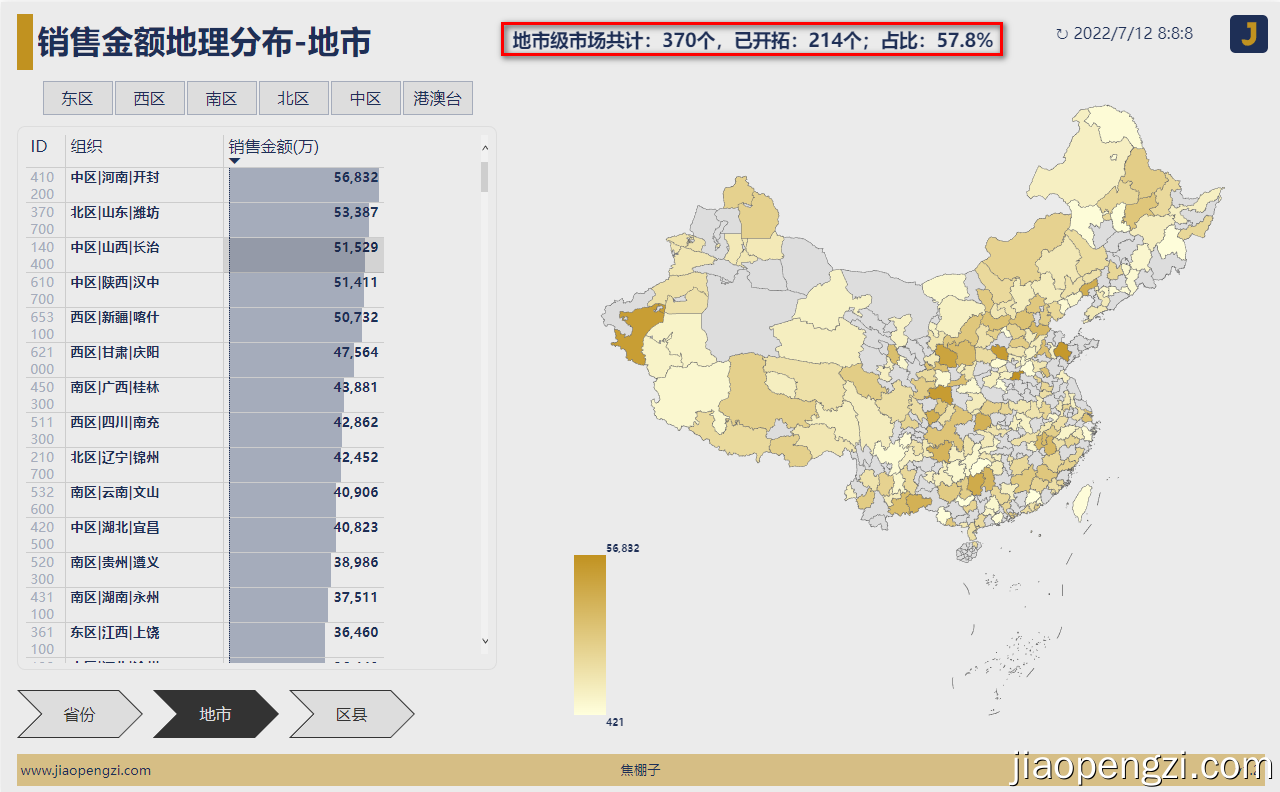Select row 中区|山西|长治
1280x792 pixels.
click(205, 255)
